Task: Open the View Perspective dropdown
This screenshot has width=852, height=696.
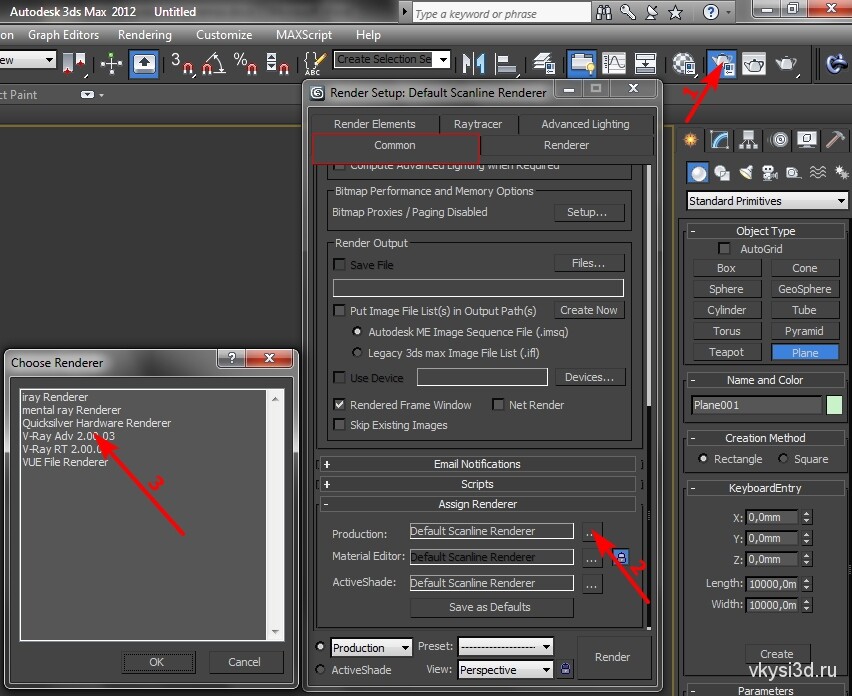Action: click(505, 669)
